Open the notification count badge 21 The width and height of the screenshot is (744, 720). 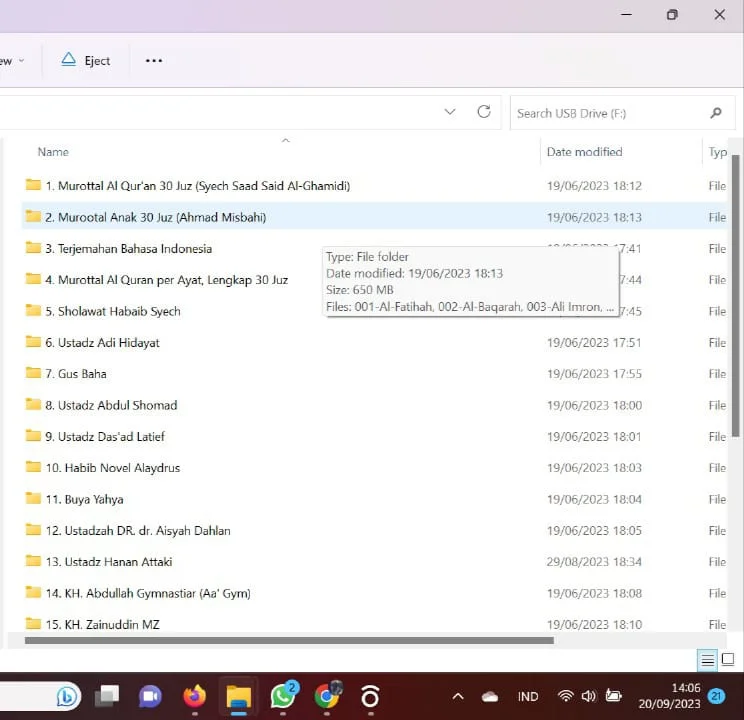click(x=716, y=696)
